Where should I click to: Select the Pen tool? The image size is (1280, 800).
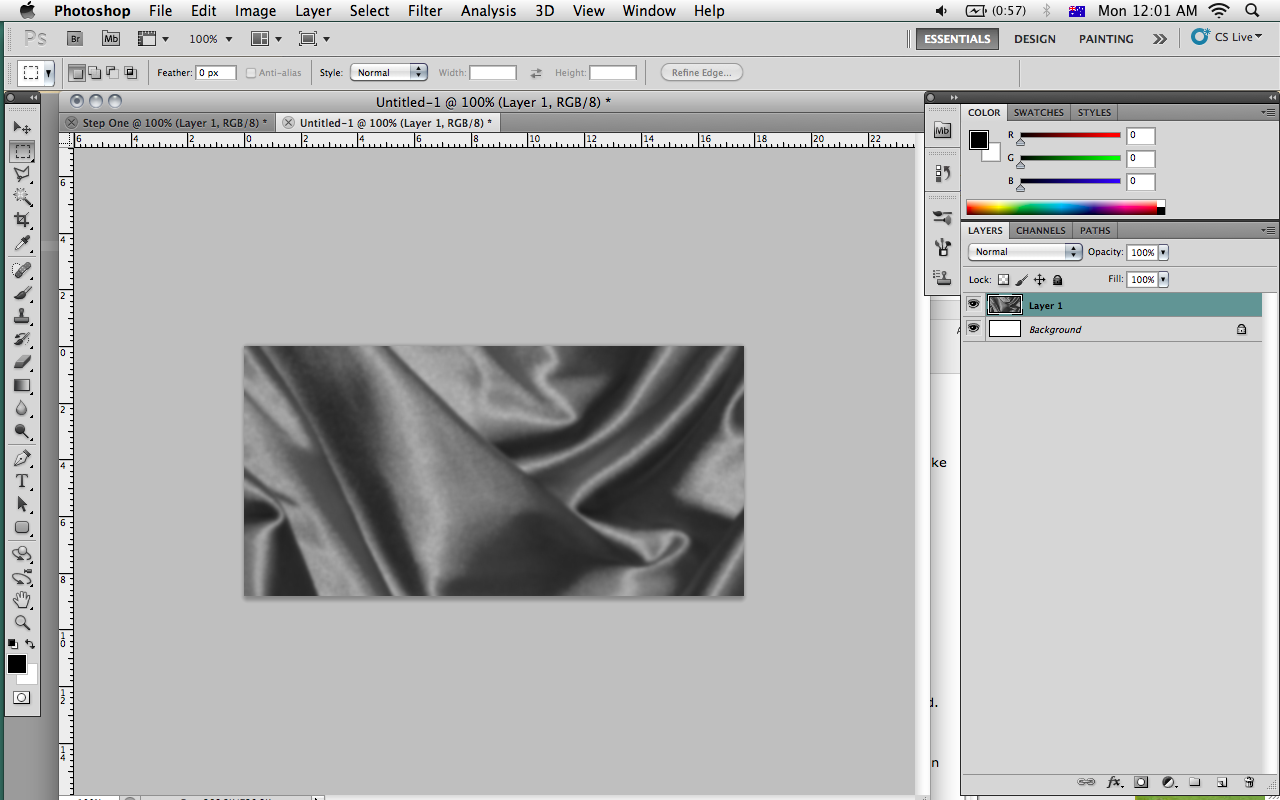pos(22,458)
